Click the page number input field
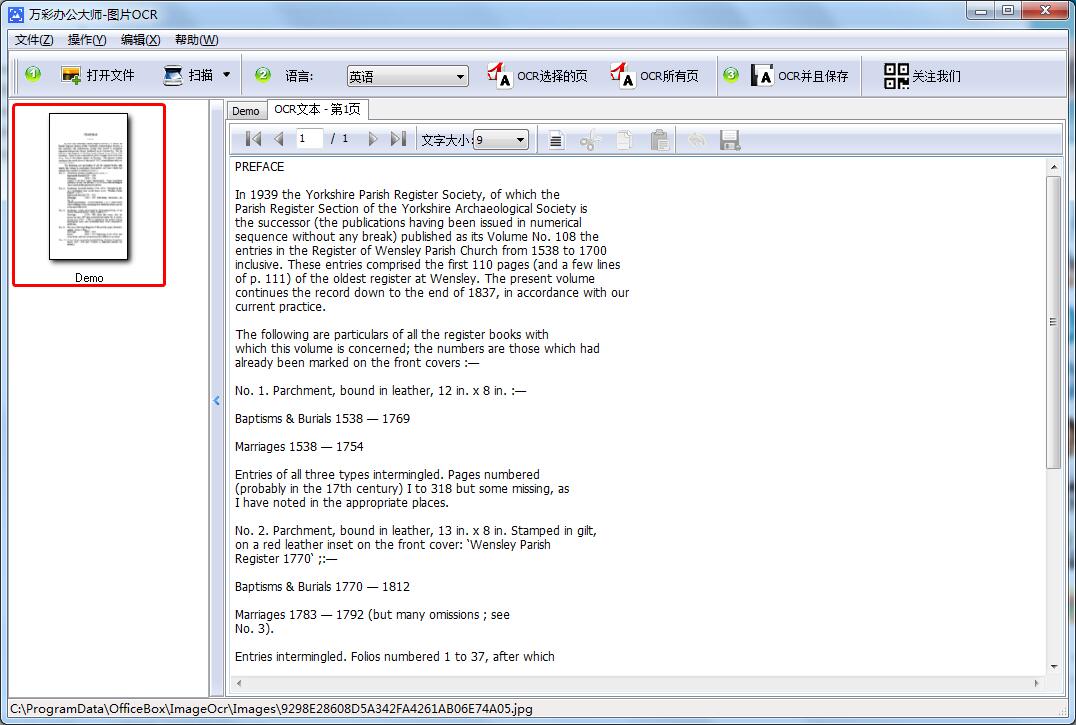1076x725 pixels. (309, 139)
